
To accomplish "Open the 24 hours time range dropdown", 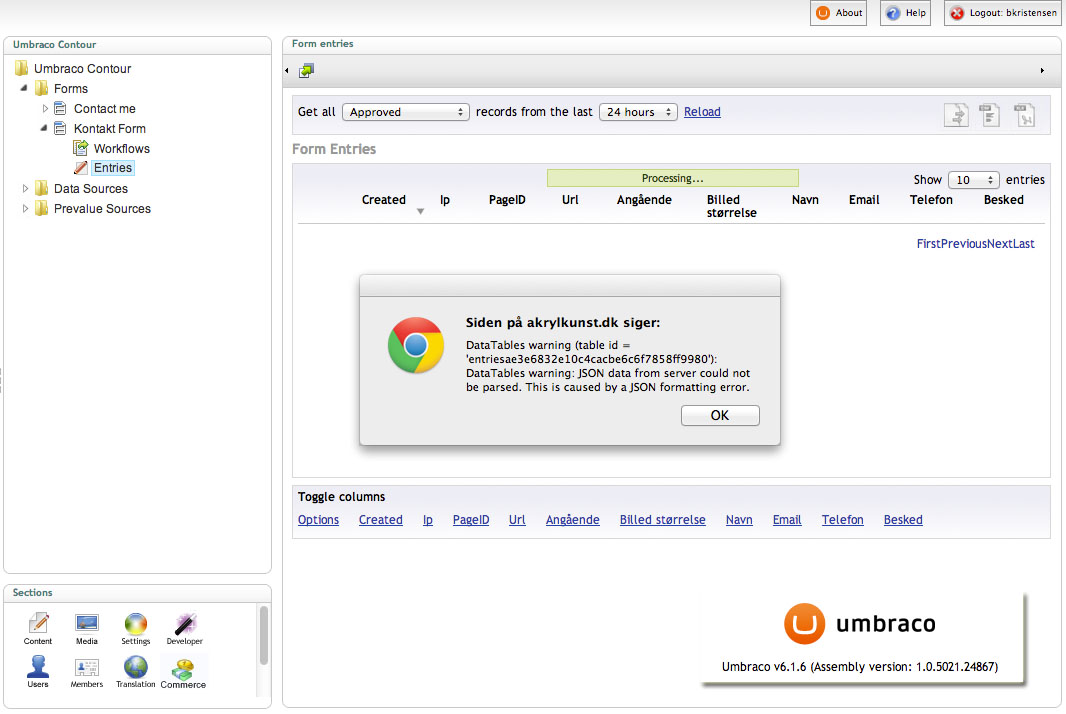I will click(638, 112).
